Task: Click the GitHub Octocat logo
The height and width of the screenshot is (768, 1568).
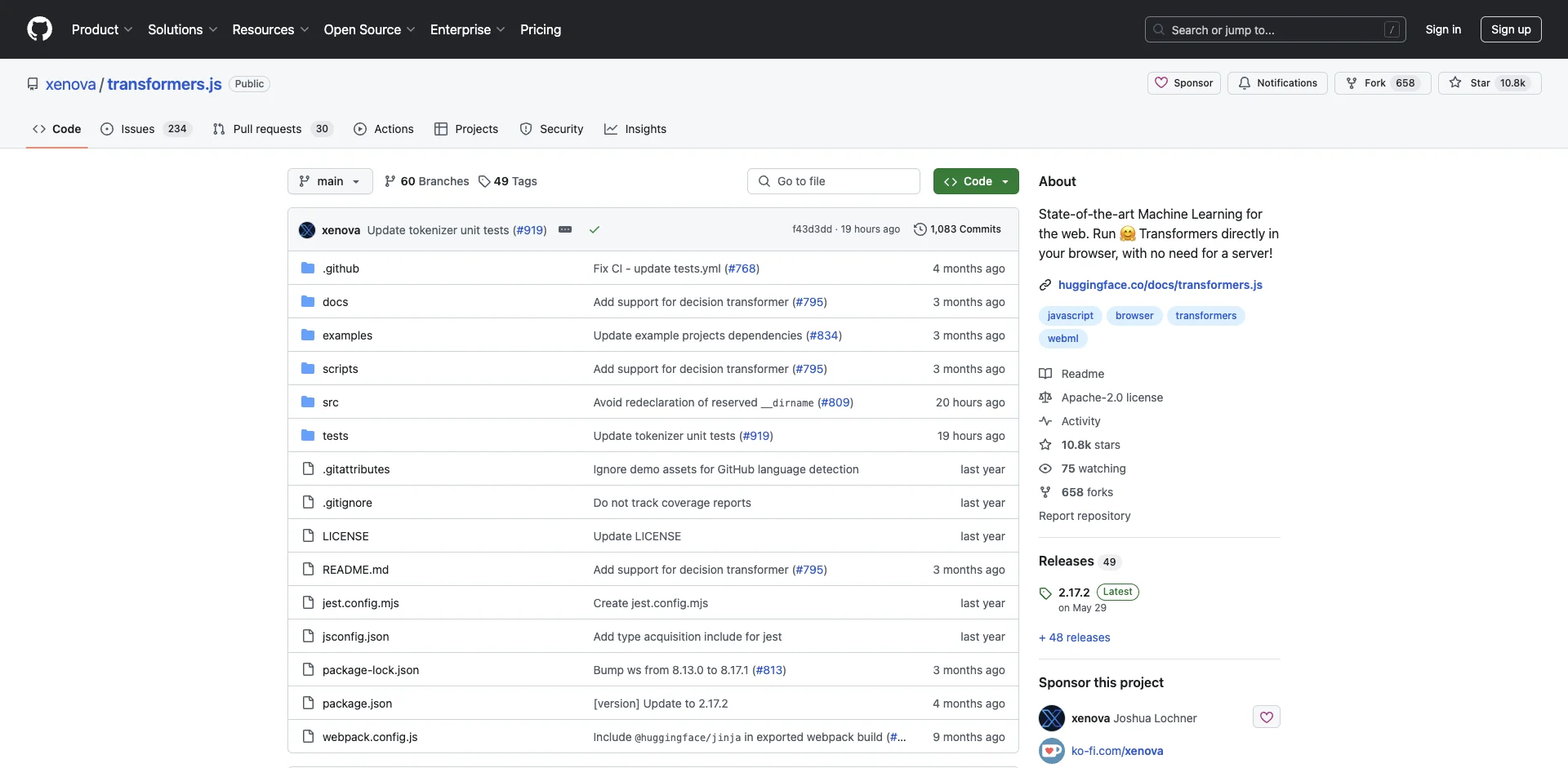Action: [39, 29]
